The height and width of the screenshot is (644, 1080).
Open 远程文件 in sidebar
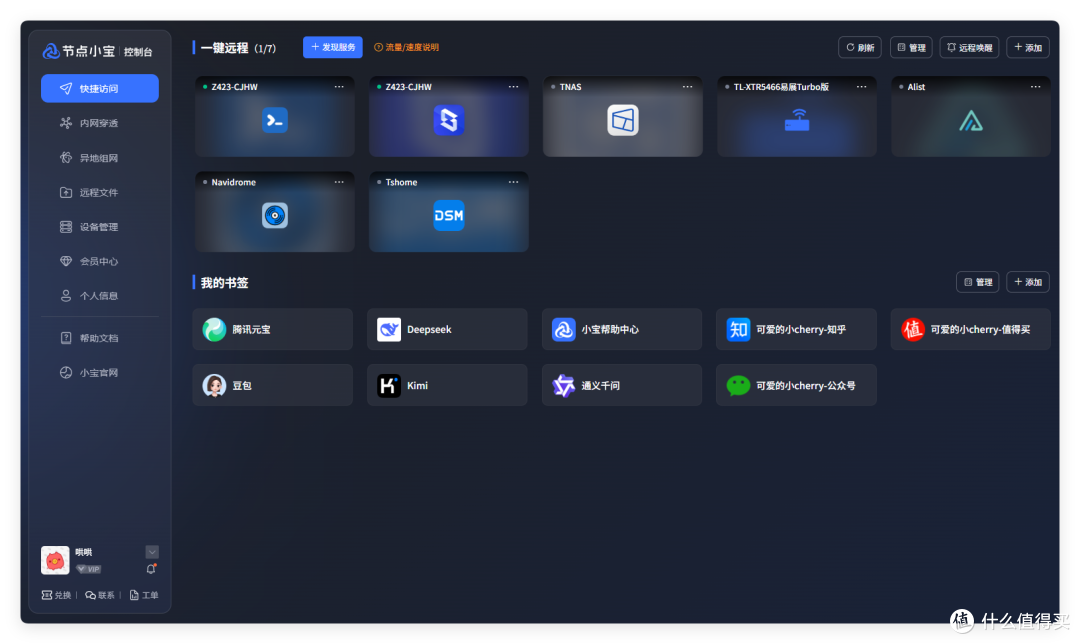pyautogui.click(x=100, y=192)
